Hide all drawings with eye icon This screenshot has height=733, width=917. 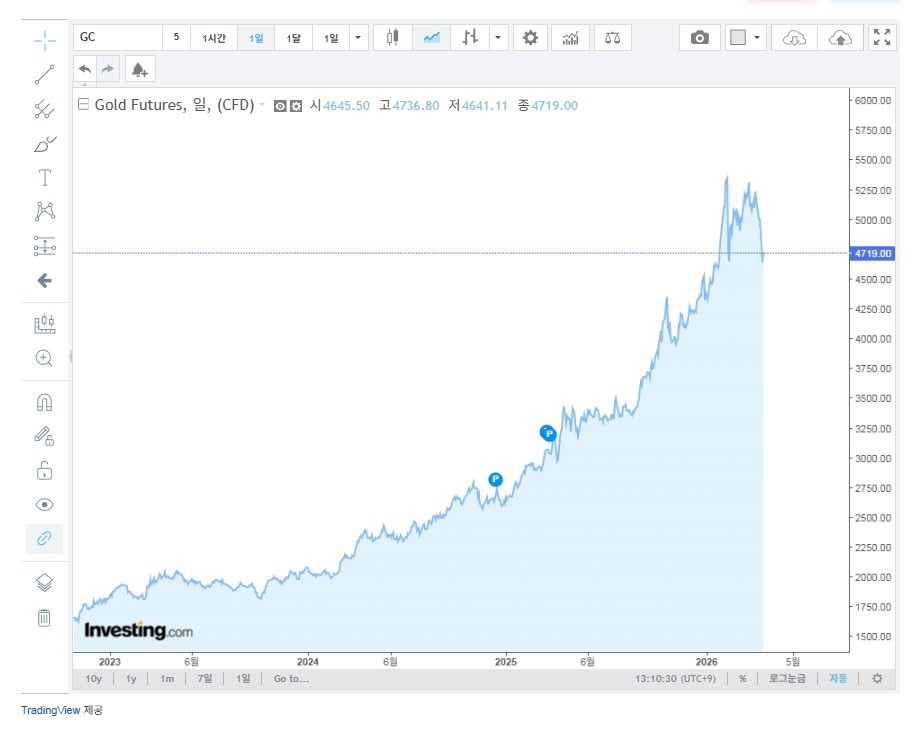point(44,504)
